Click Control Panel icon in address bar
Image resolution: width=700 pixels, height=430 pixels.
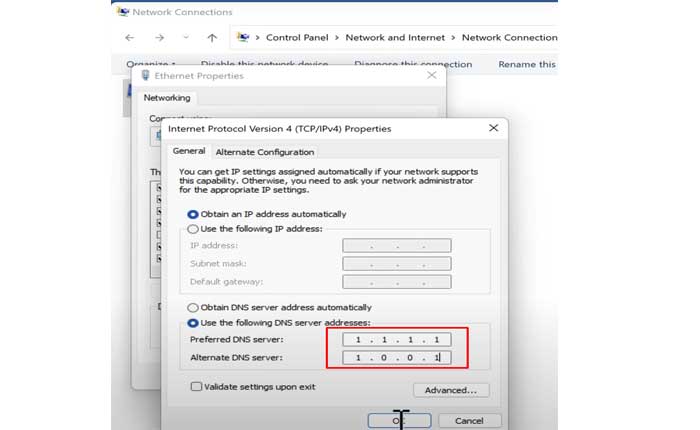pos(243,37)
